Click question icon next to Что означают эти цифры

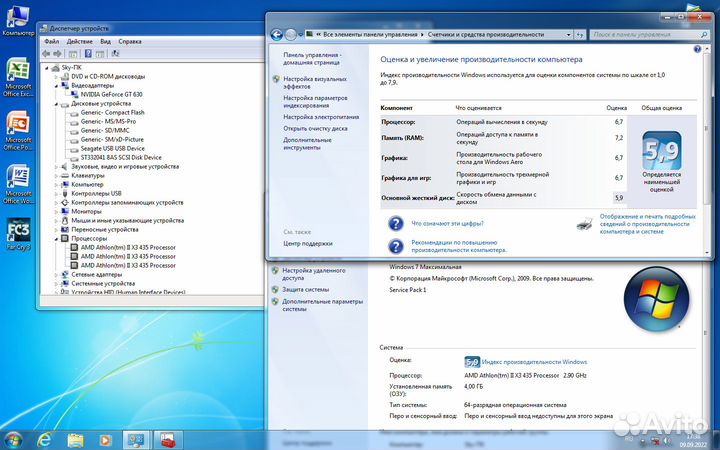point(395,224)
